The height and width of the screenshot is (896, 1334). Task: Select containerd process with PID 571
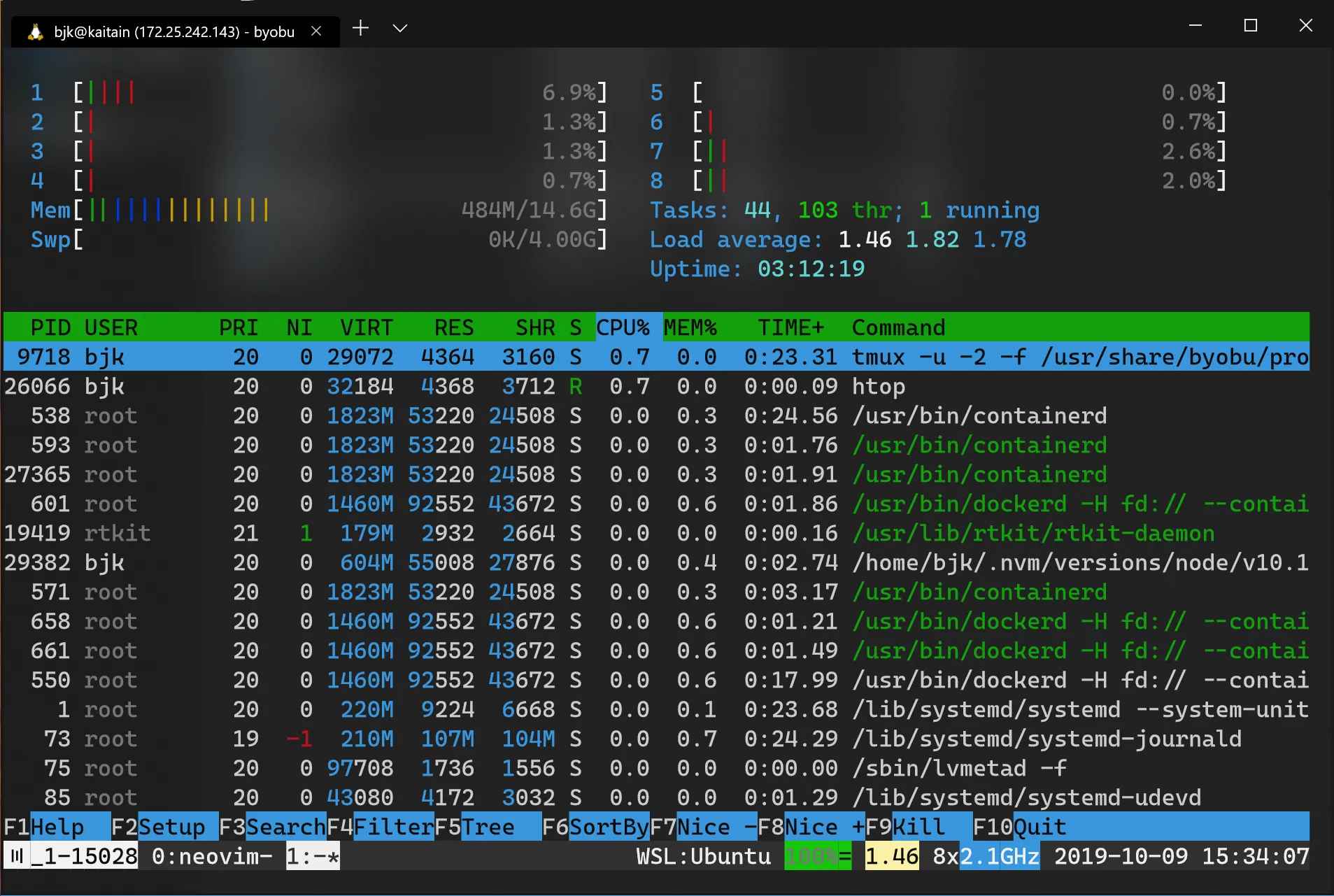(656, 592)
